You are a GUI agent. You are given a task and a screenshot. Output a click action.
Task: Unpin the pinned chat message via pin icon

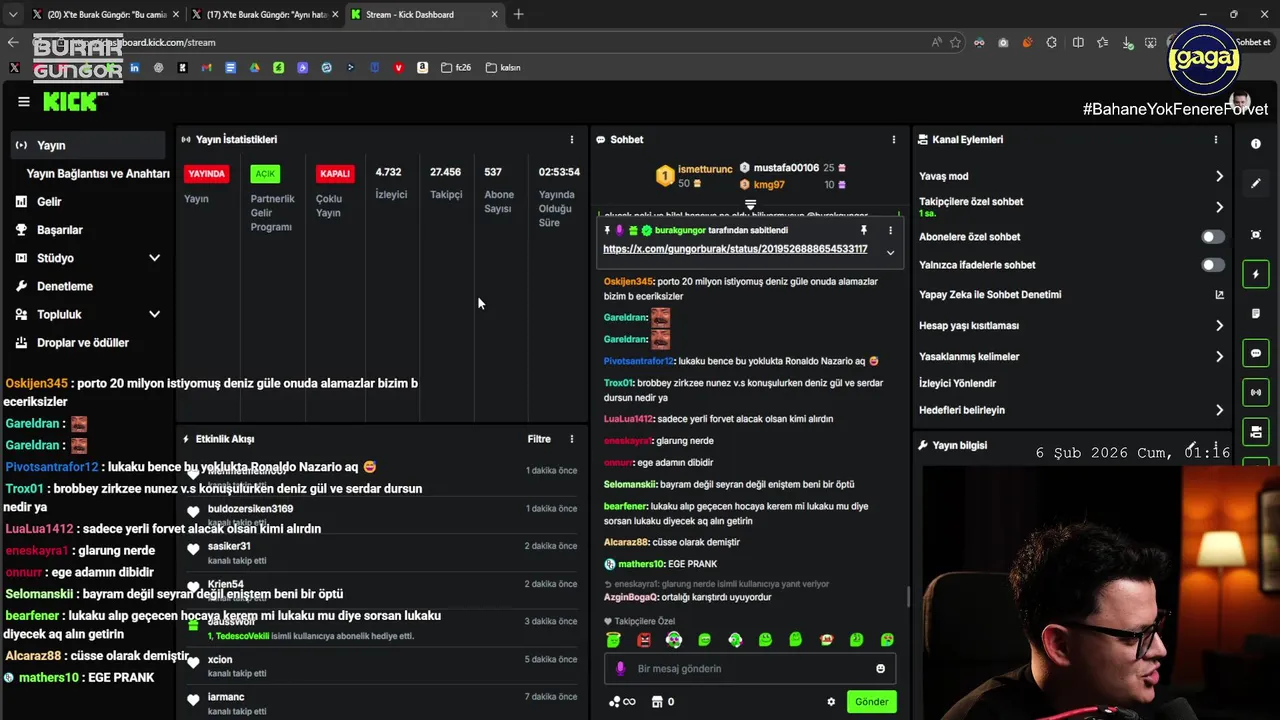pos(864,230)
